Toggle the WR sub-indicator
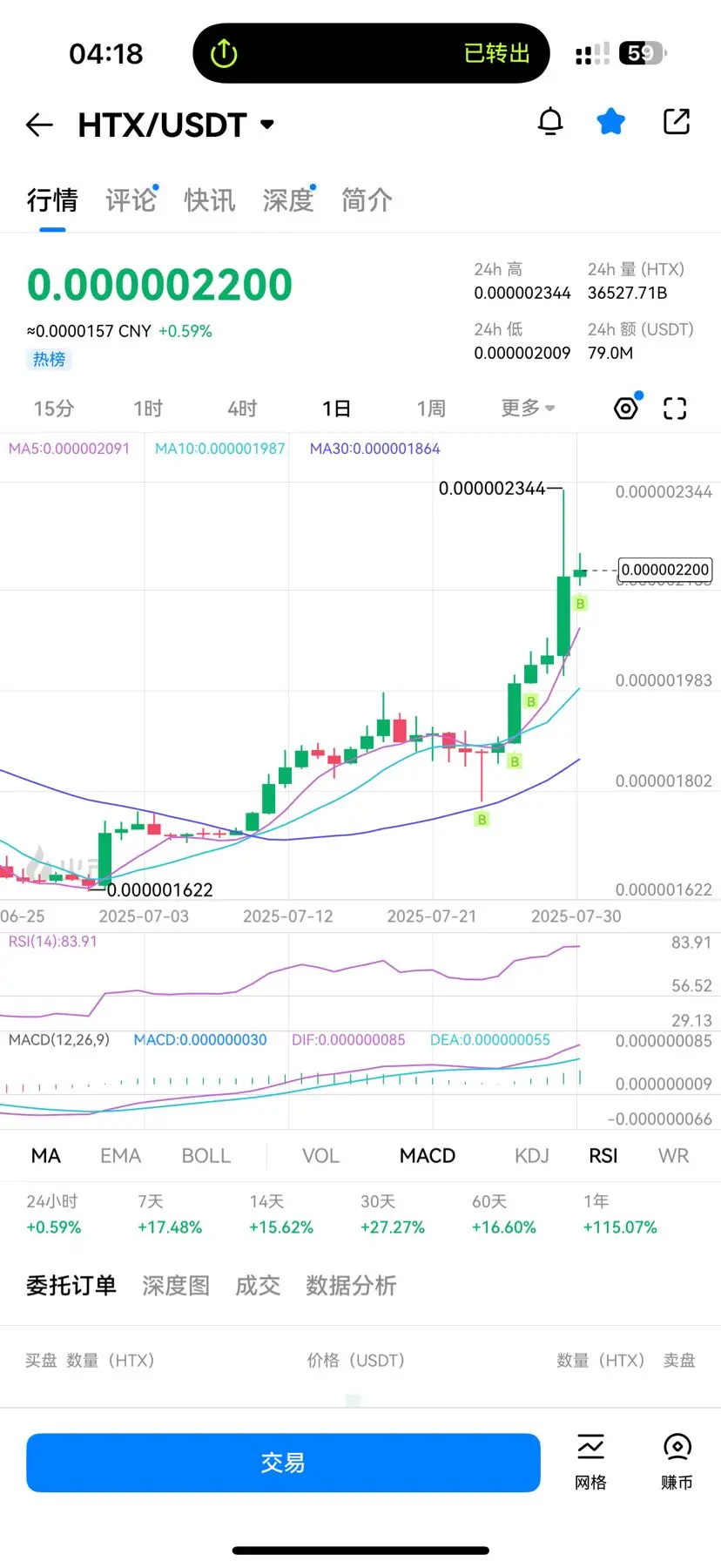Image resolution: width=721 pixels, height=1568 pixels. tap(674, 1156)
